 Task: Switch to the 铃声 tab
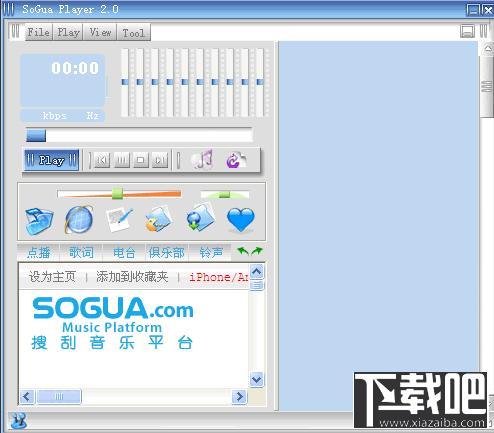211,253
